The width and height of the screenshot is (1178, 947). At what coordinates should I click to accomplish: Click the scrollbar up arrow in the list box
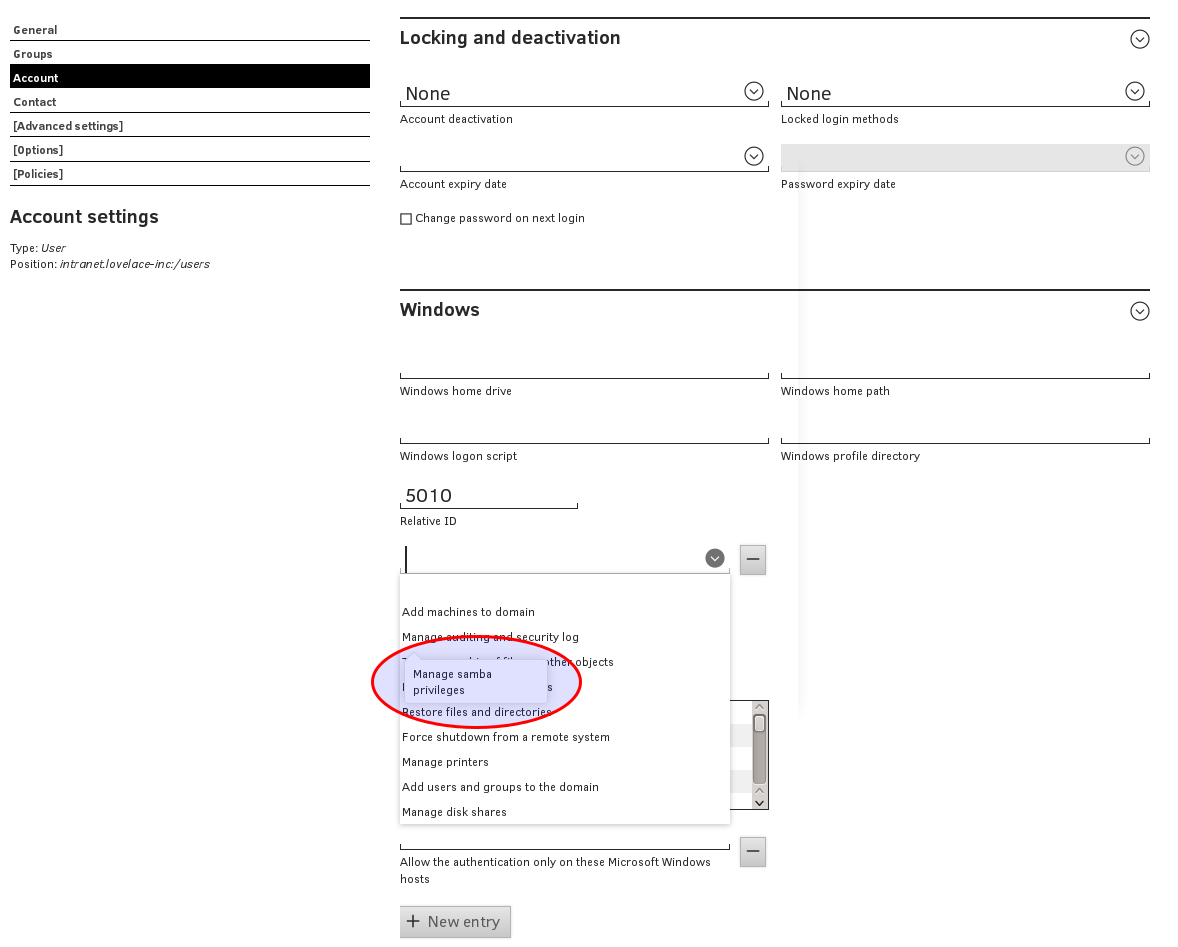point(759,708)
